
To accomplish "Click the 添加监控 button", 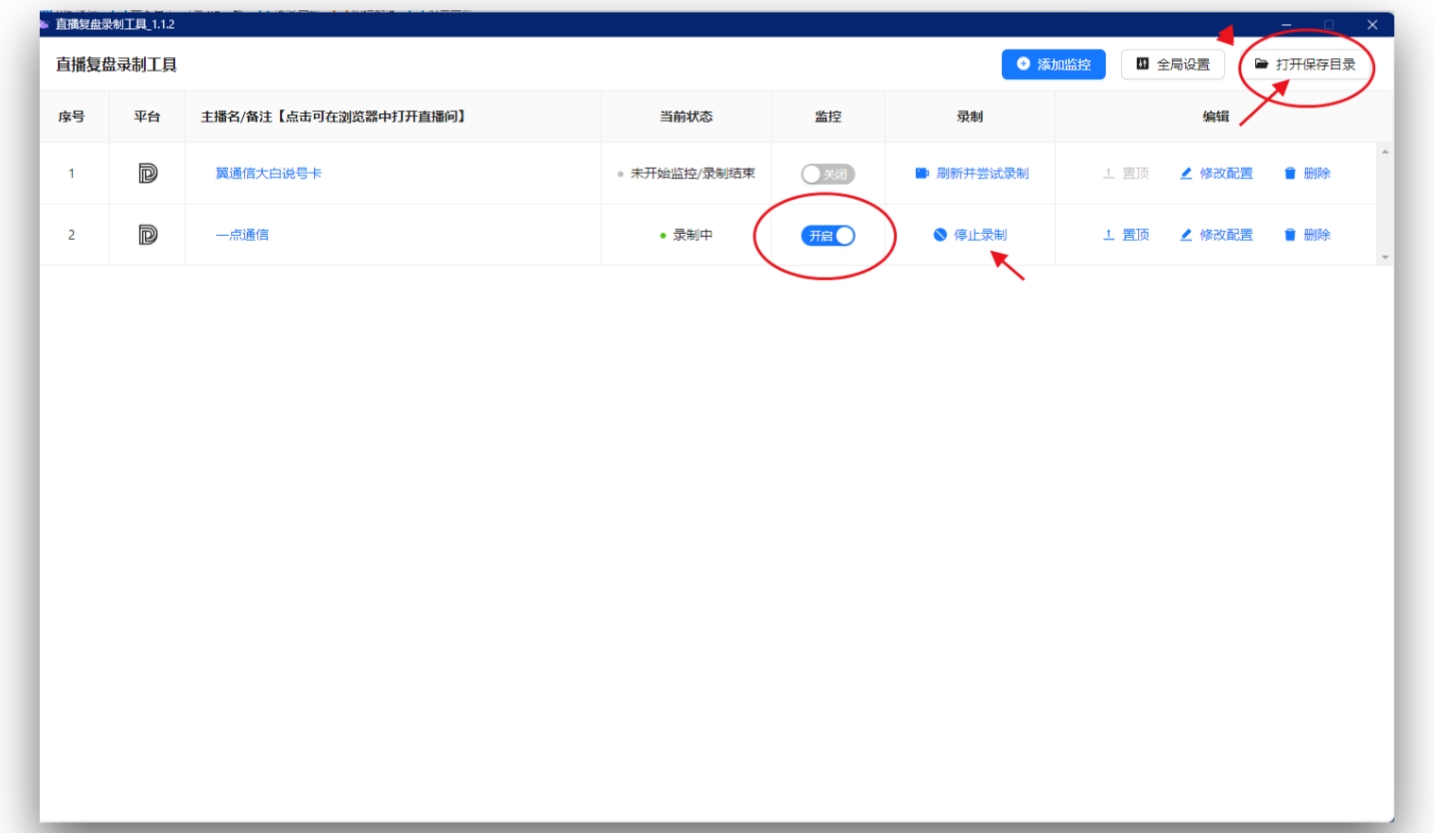I will 1053,65.
